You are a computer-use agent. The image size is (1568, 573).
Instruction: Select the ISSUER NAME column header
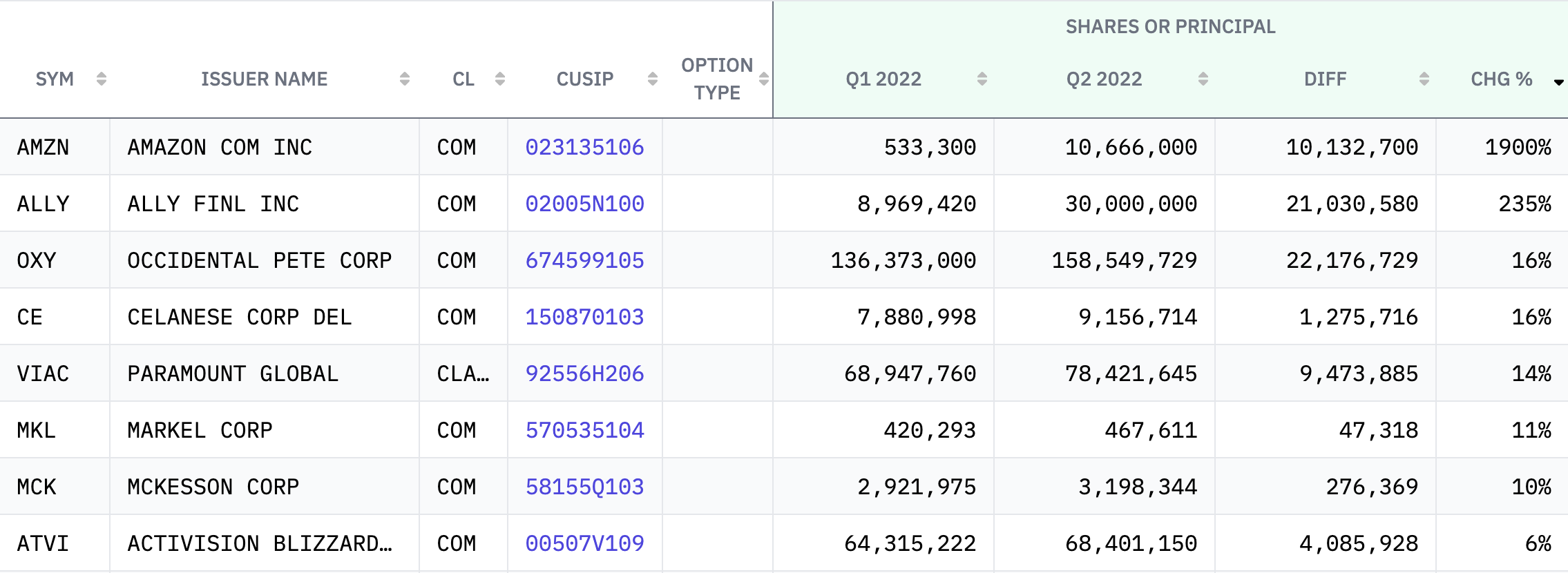click(264, 79)
